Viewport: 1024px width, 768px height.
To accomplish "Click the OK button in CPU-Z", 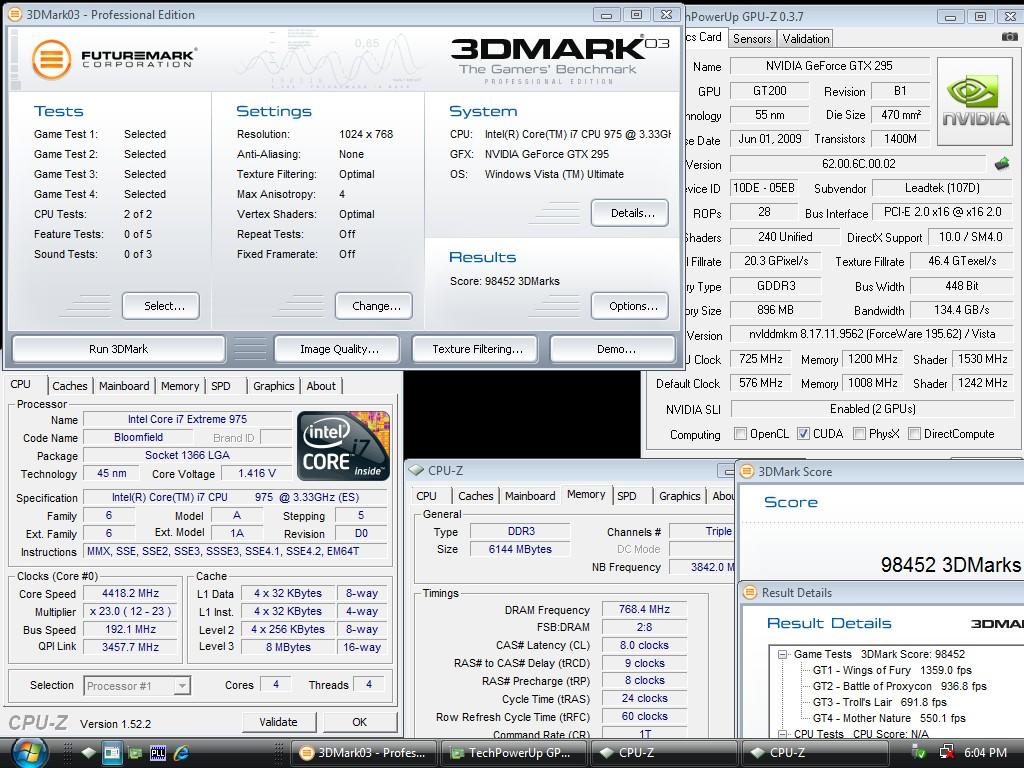I will (x=360, y=722).
